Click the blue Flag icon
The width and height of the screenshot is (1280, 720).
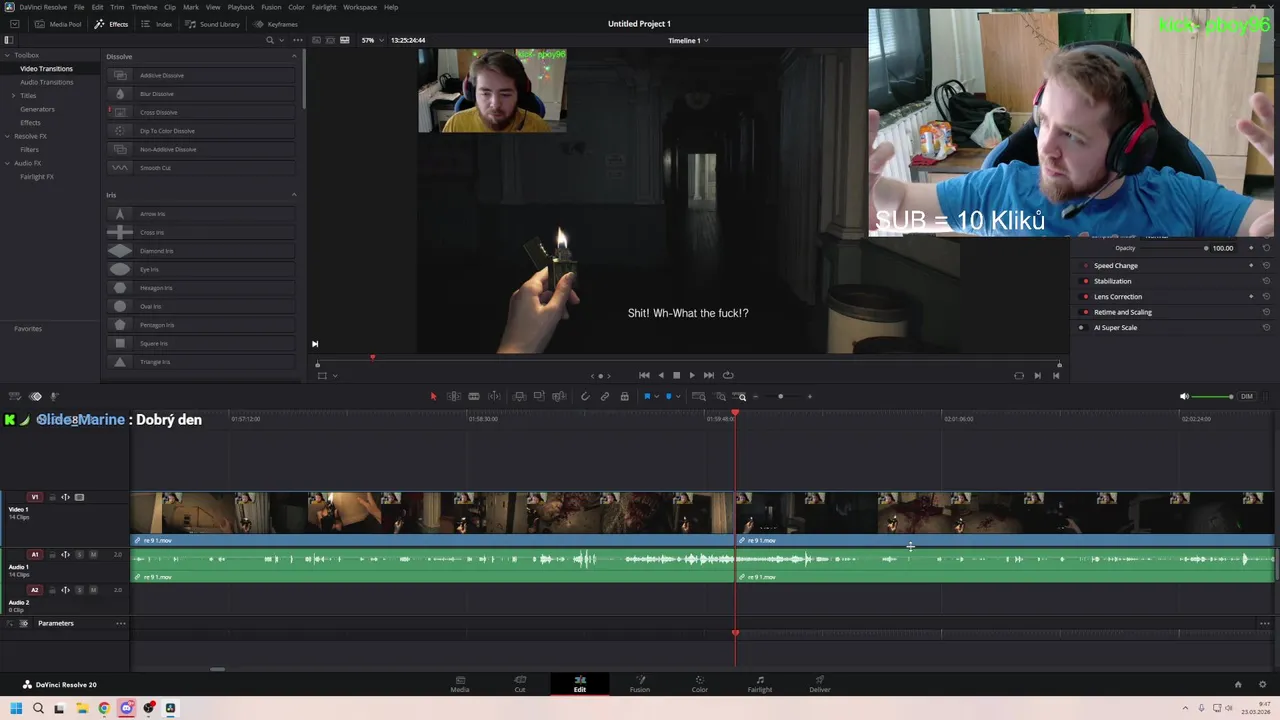(647, 397)
